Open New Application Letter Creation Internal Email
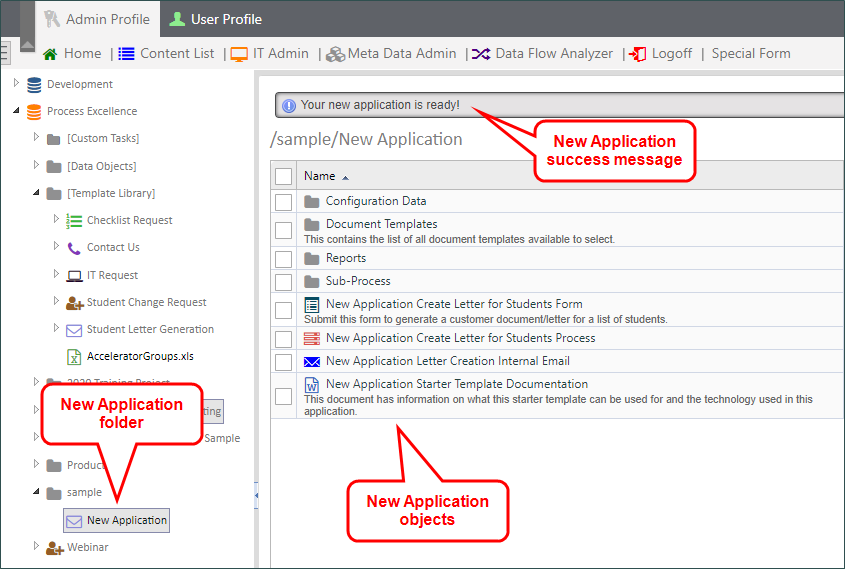Viewport: 845px width, 569px height. (447, 361)
